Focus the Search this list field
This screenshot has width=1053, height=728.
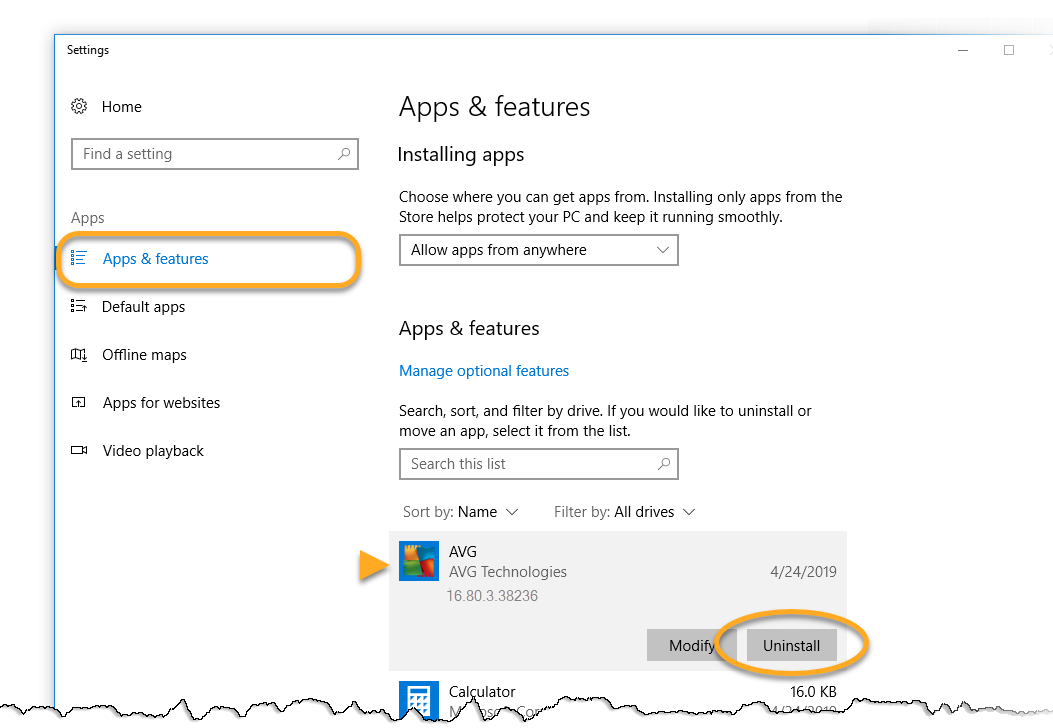(x=539, y=464)
